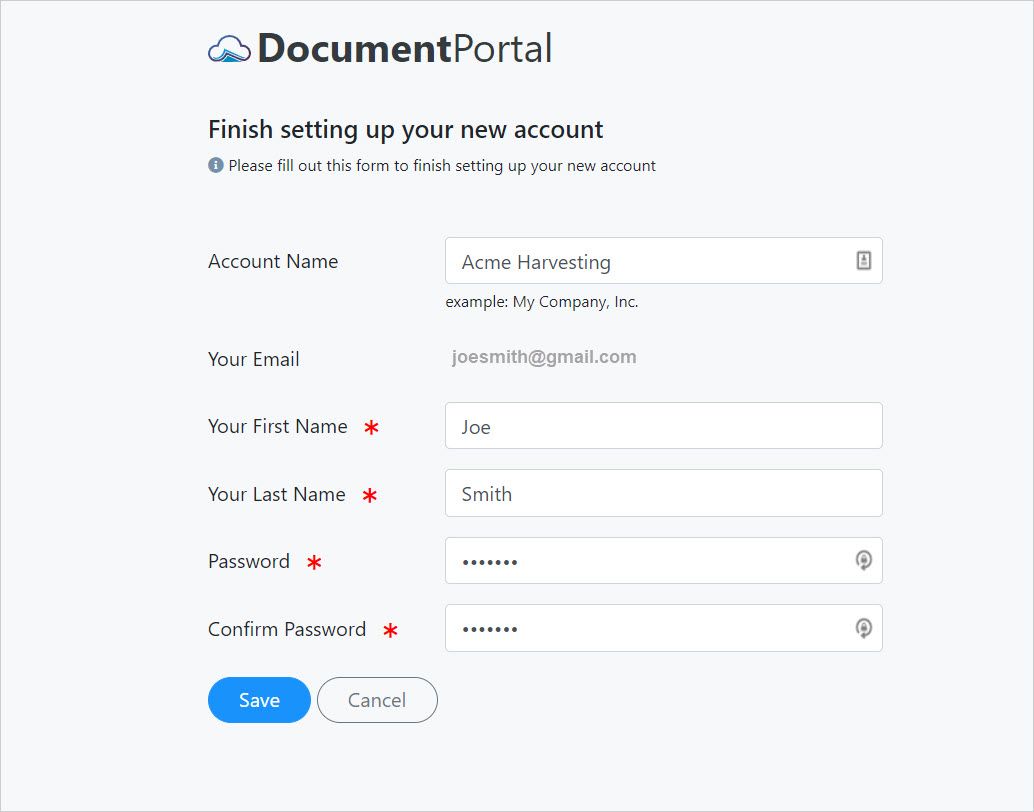This screenshot has width=1034, height=812.
Task: Click the red asterisk next to Password label
Action: [x=315, y=563]
